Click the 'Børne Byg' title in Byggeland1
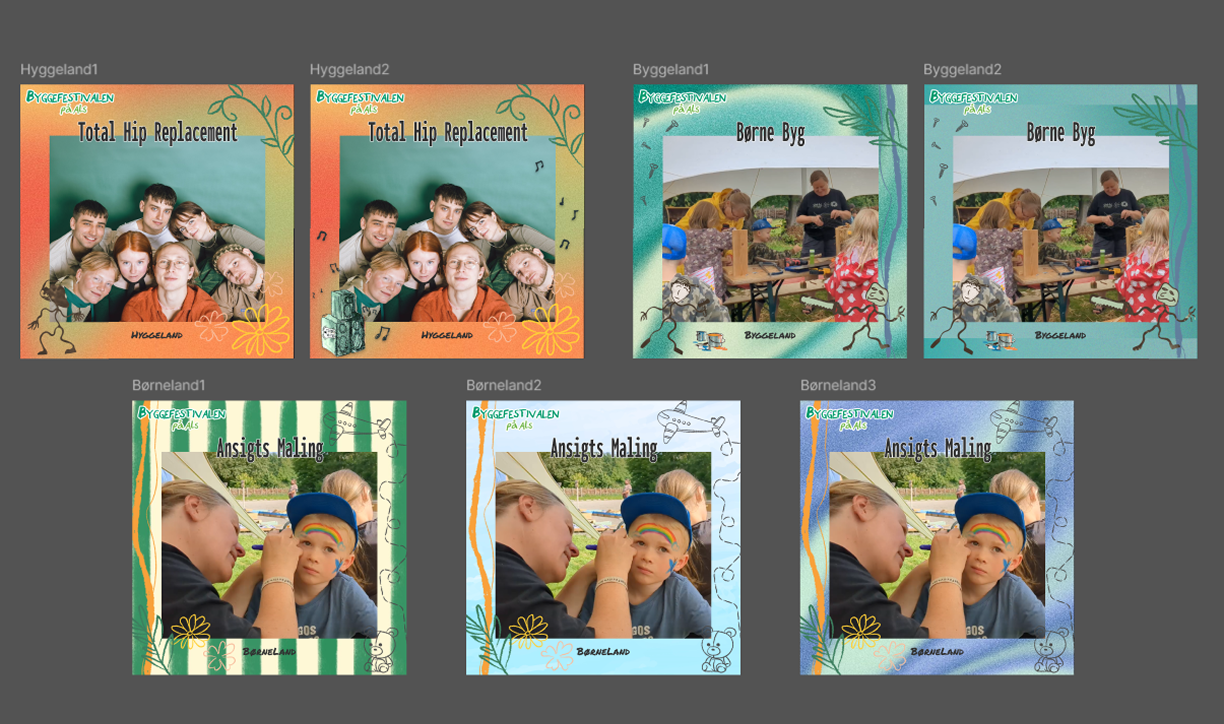Viewport: 1224px width, 724px height. [769, 132]
